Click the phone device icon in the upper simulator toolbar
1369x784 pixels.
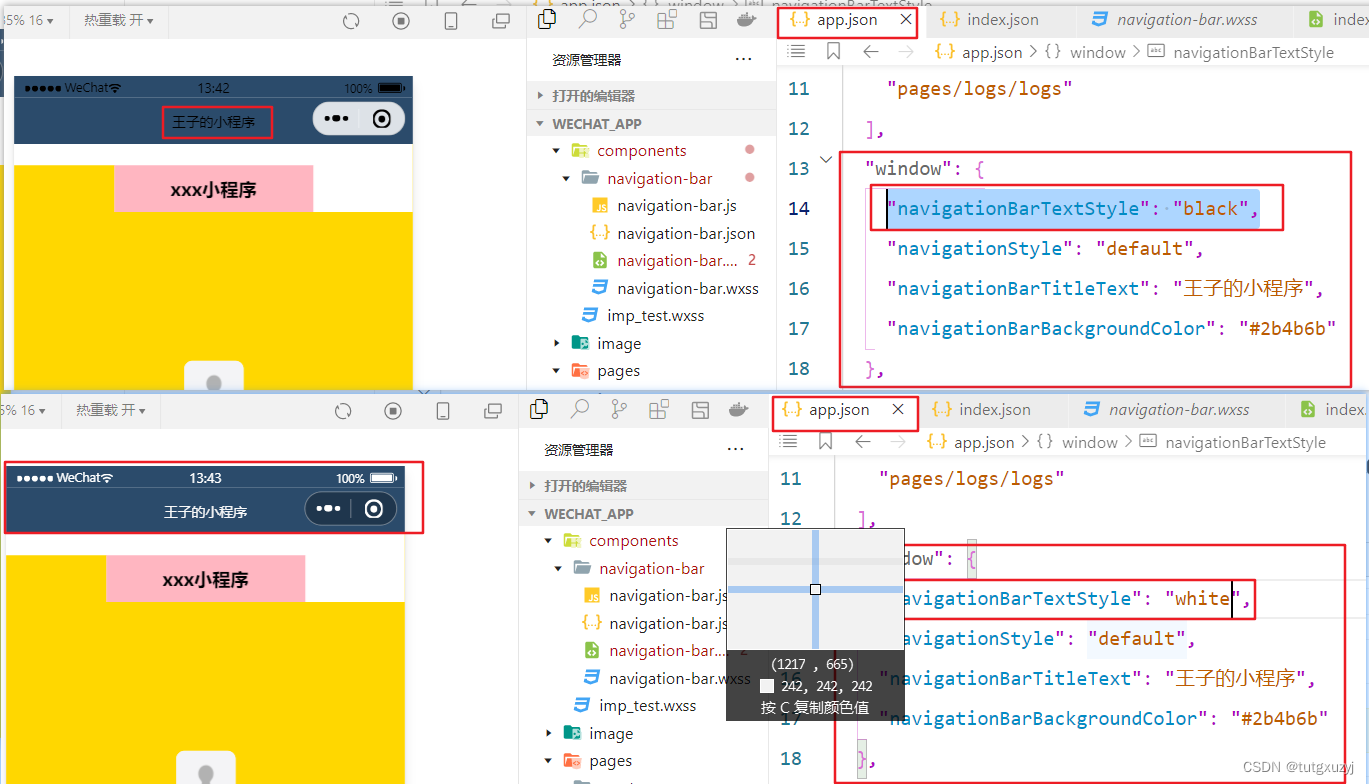pyautogui.click(x=451, y=20)
